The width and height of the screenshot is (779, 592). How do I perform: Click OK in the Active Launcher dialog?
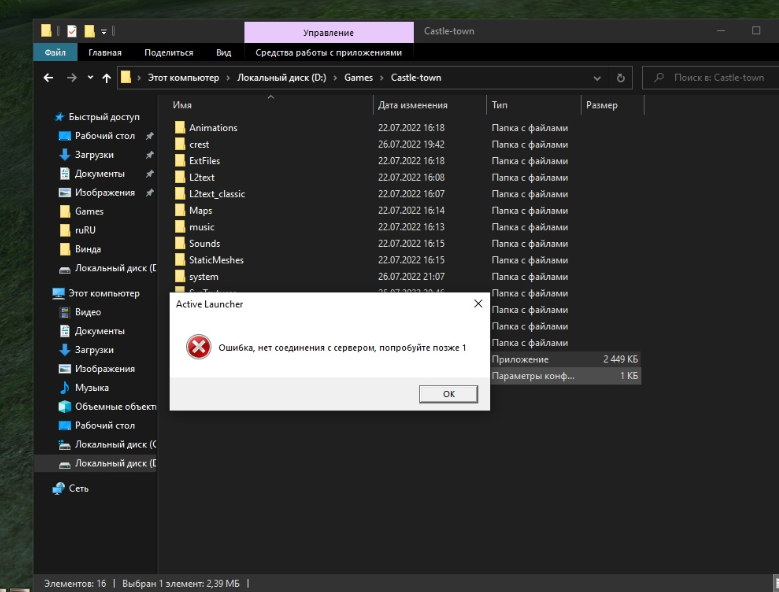pyautogui.click(x=448, y=394)
